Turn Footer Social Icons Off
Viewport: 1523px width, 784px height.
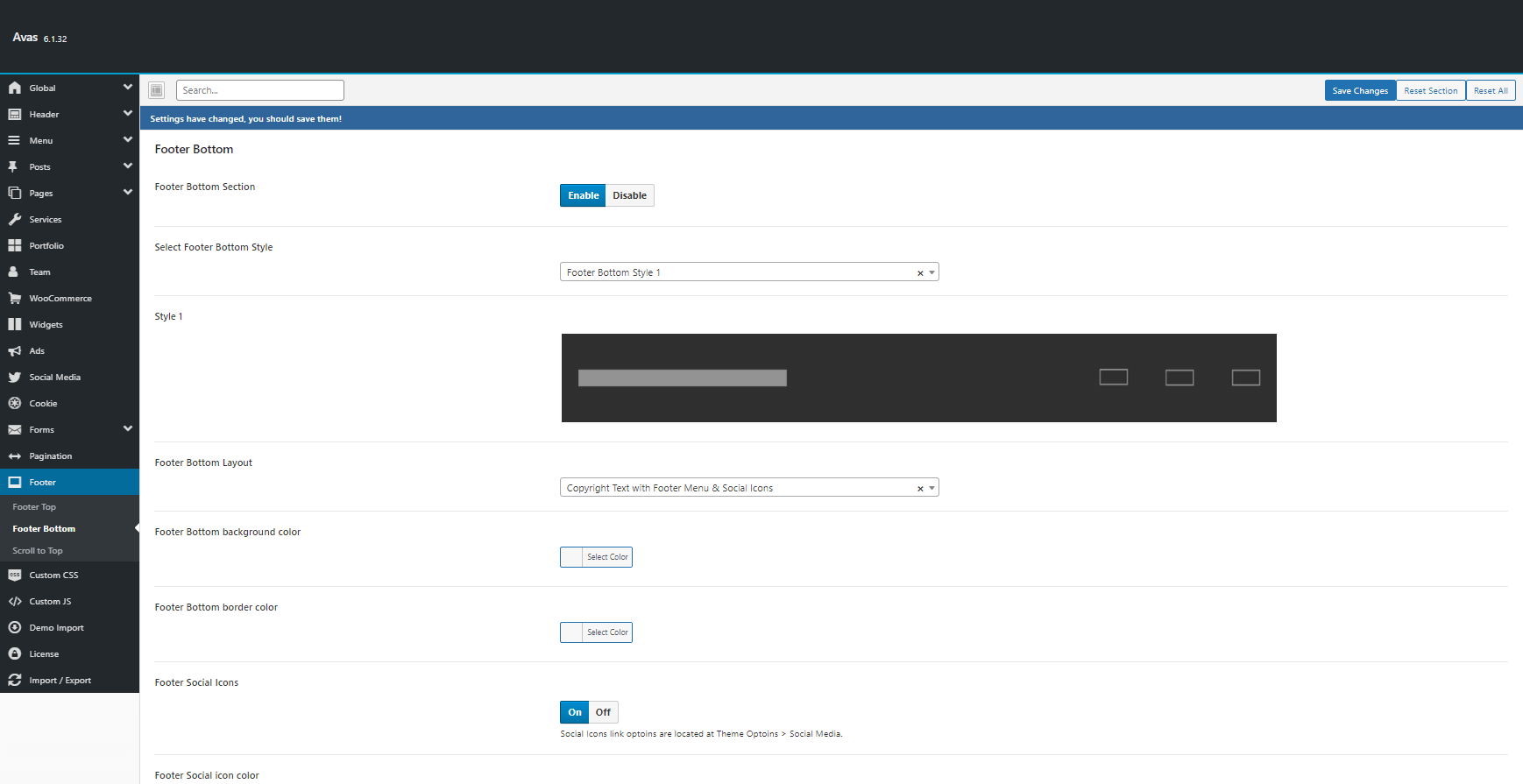(x=603, y=712)
